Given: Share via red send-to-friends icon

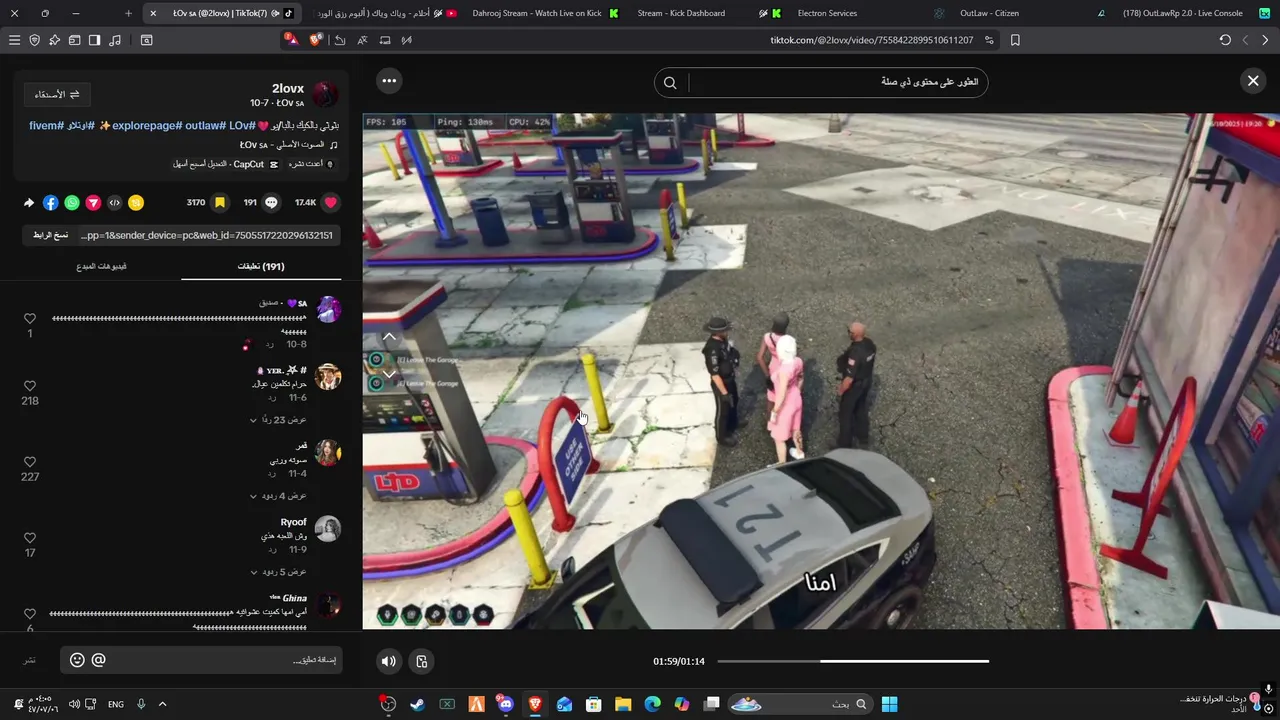Looking at the screenshot, I should 93,202.
